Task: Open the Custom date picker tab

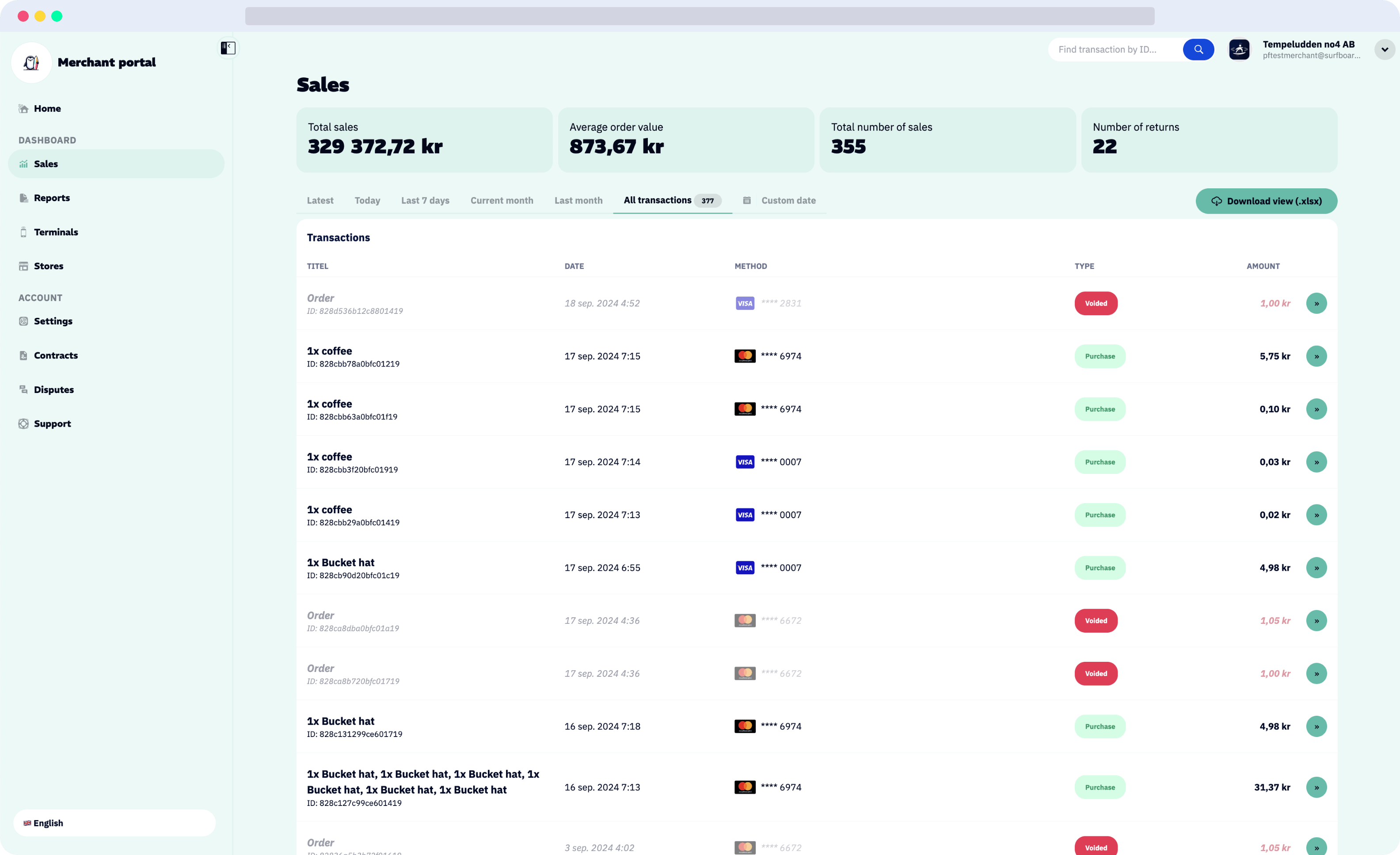Action: tap(779, 200)
